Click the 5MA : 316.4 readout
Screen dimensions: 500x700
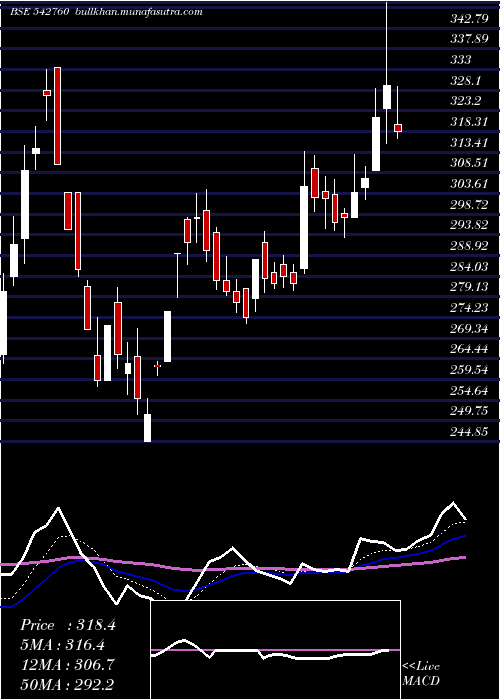tap(63, 645)
